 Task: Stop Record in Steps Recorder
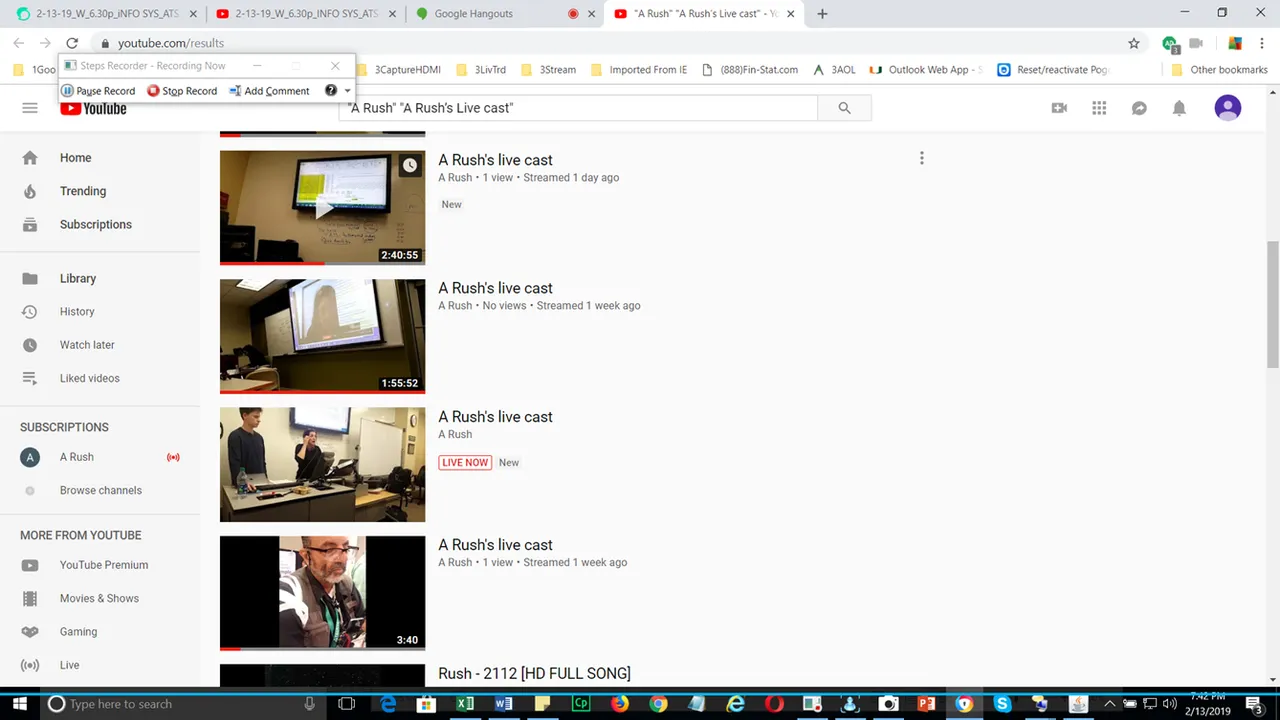click(x=182, y=91)
